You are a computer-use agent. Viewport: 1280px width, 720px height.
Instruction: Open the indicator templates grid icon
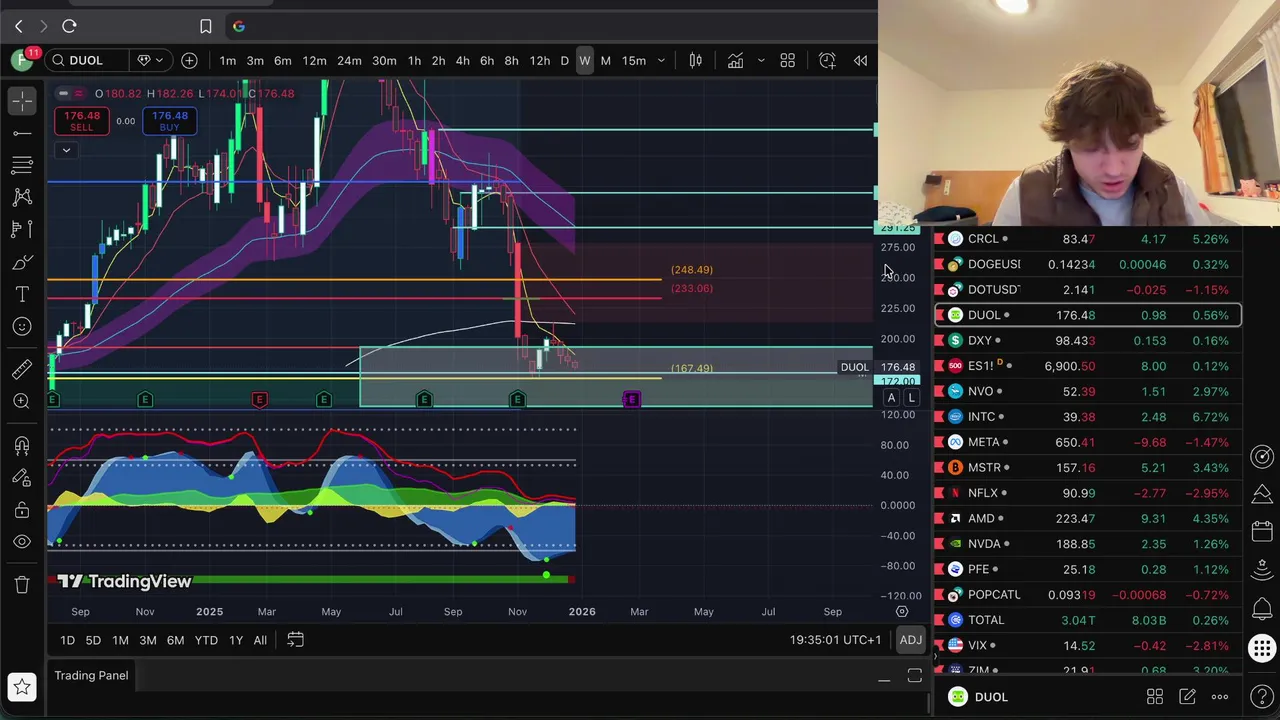pos(787,61)
